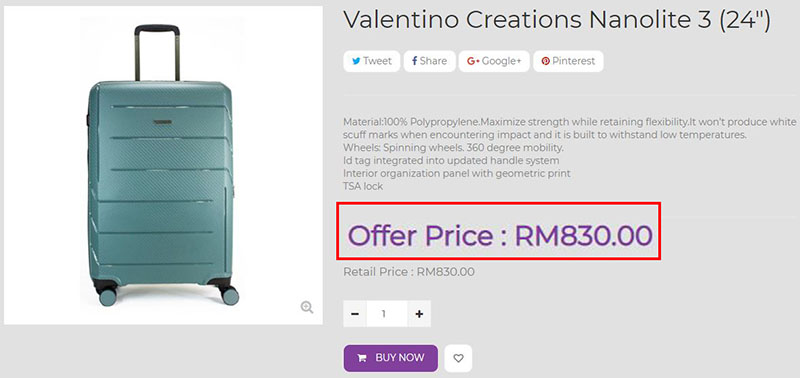
Task: Click the purple BUY NOW button
Action: pos(390,358)
